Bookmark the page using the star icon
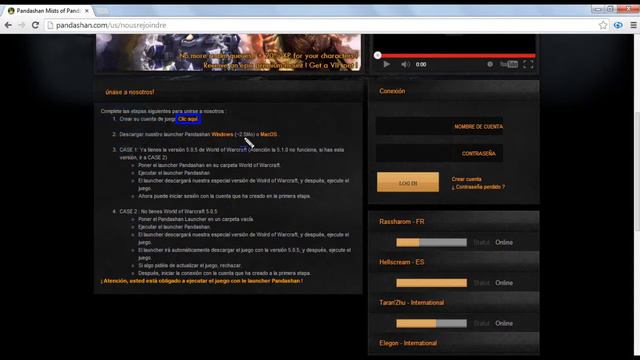Screen dimensions: 640x360 [x=603, y=25]
